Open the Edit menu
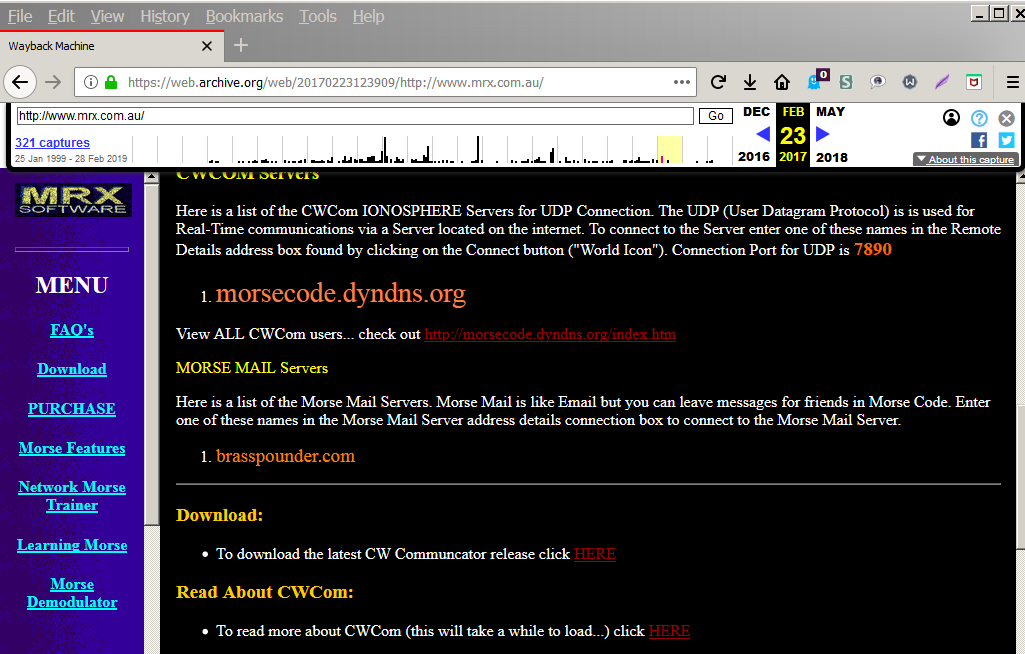 pos(61,16)
